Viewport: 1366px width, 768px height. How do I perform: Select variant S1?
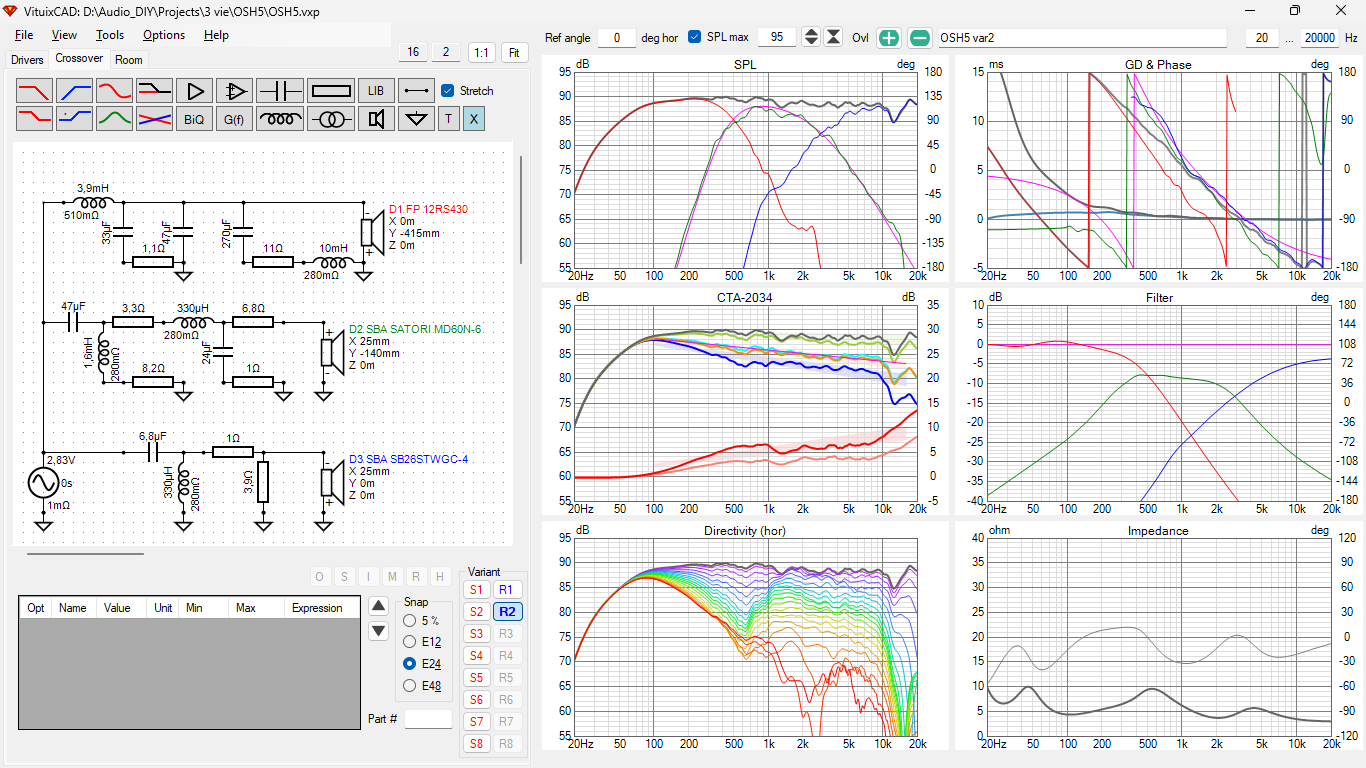click(x=476, y=590)
